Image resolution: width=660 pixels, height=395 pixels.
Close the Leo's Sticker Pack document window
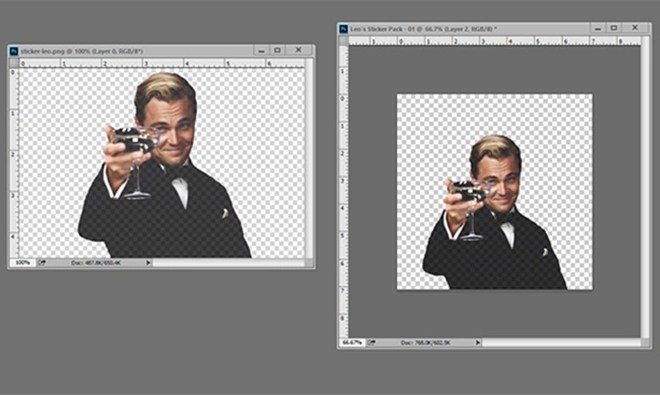point(635,28)
